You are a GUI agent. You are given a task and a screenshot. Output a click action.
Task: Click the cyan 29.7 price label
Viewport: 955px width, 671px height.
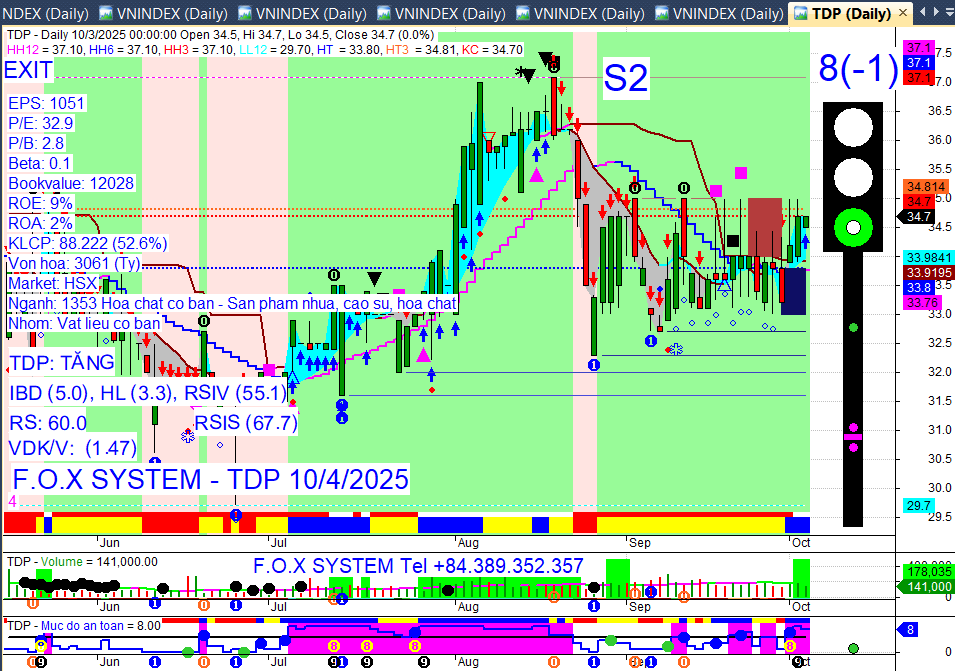[918, 506]
